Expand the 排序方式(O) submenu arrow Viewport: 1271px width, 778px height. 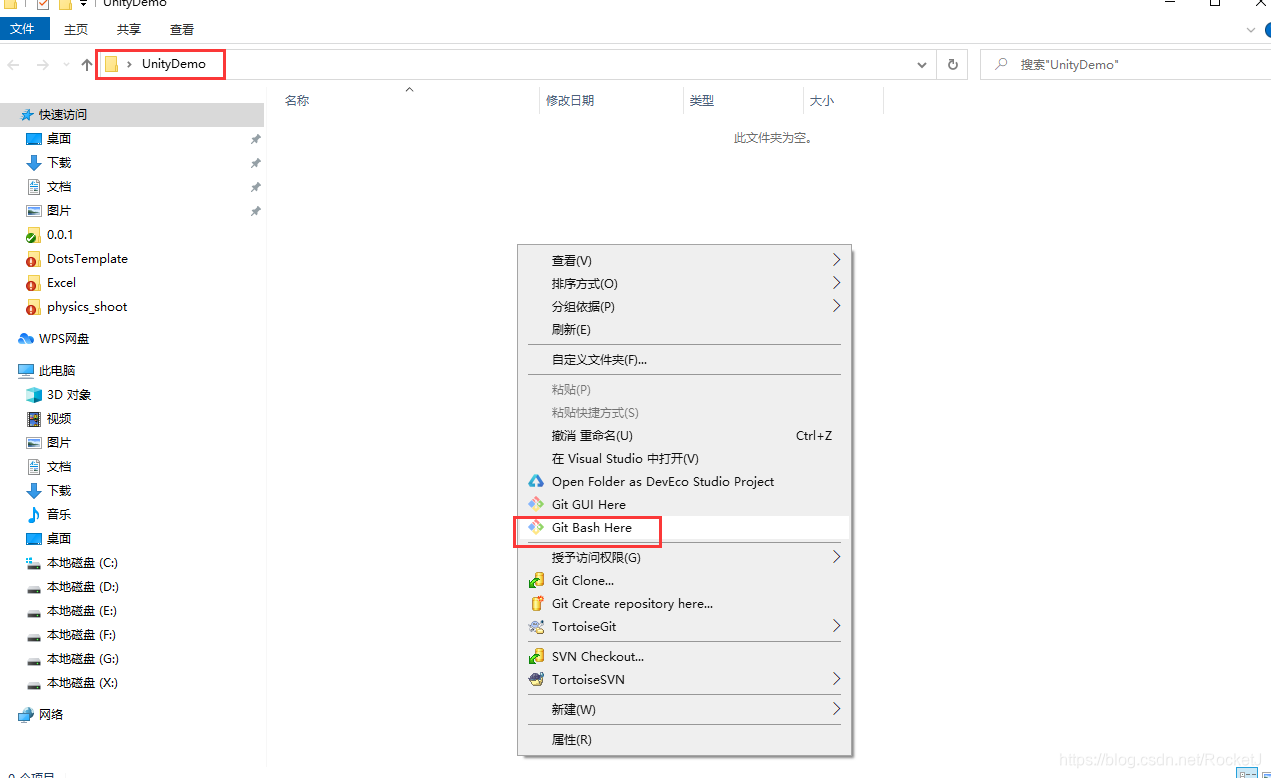837,283
